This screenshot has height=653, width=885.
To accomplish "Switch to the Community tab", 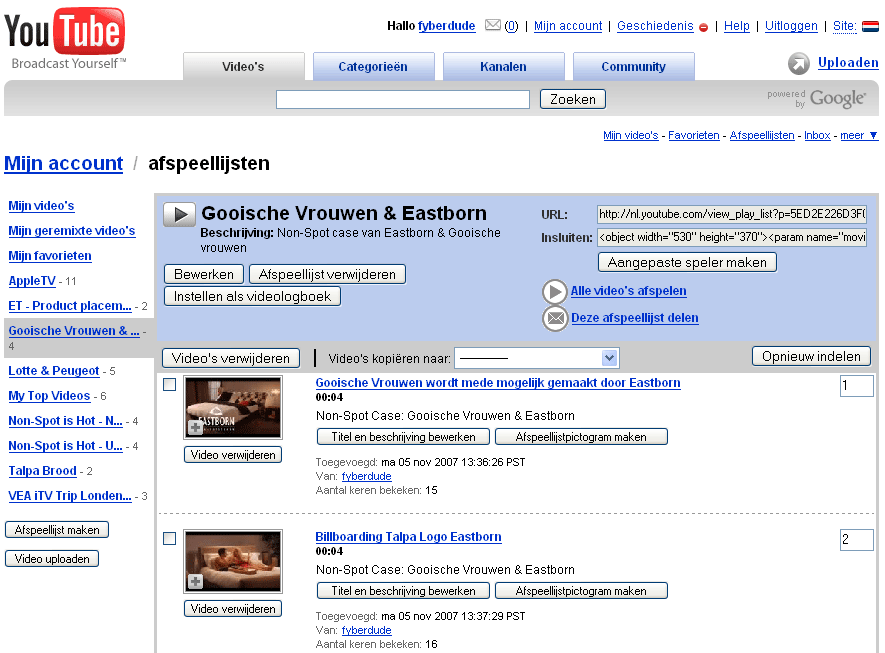I will (x=633, y=67).
